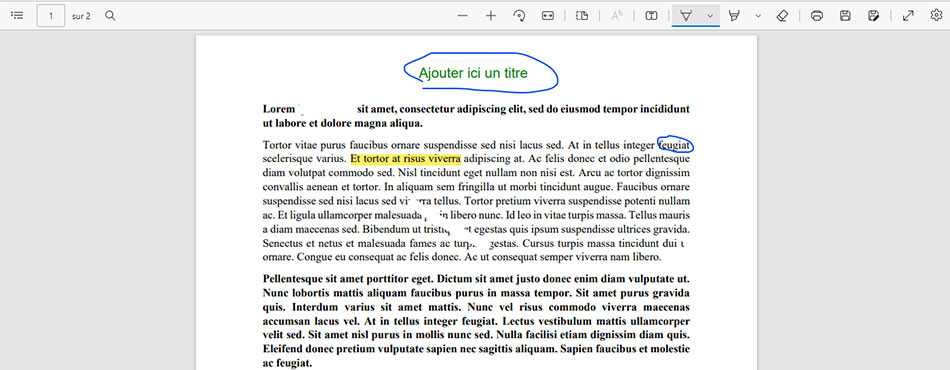
Task: Select the Highlighter tool
Action: click(x=734, y=16)
